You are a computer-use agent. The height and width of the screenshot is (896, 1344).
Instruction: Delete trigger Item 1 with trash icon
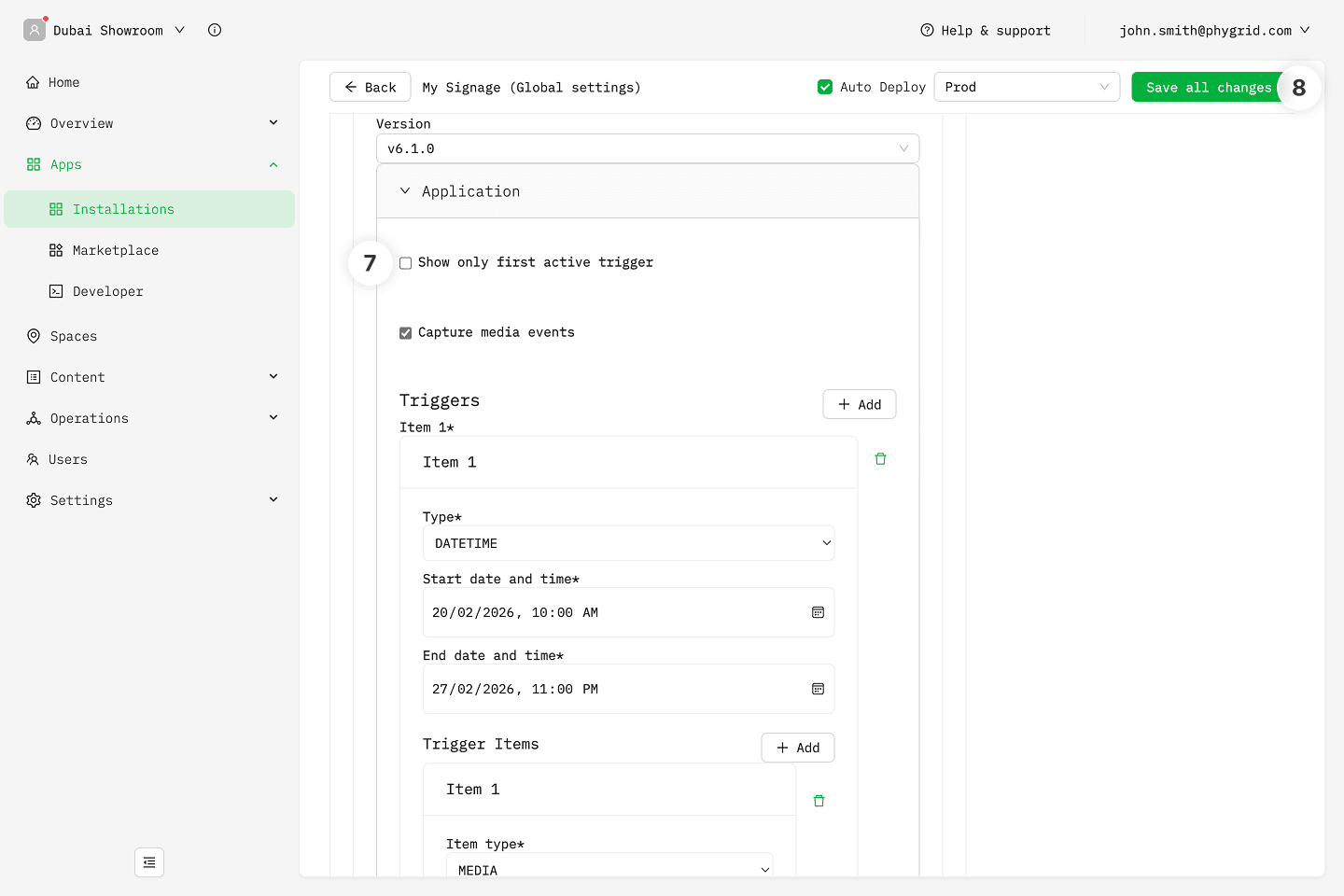click(x=880, y=459)
